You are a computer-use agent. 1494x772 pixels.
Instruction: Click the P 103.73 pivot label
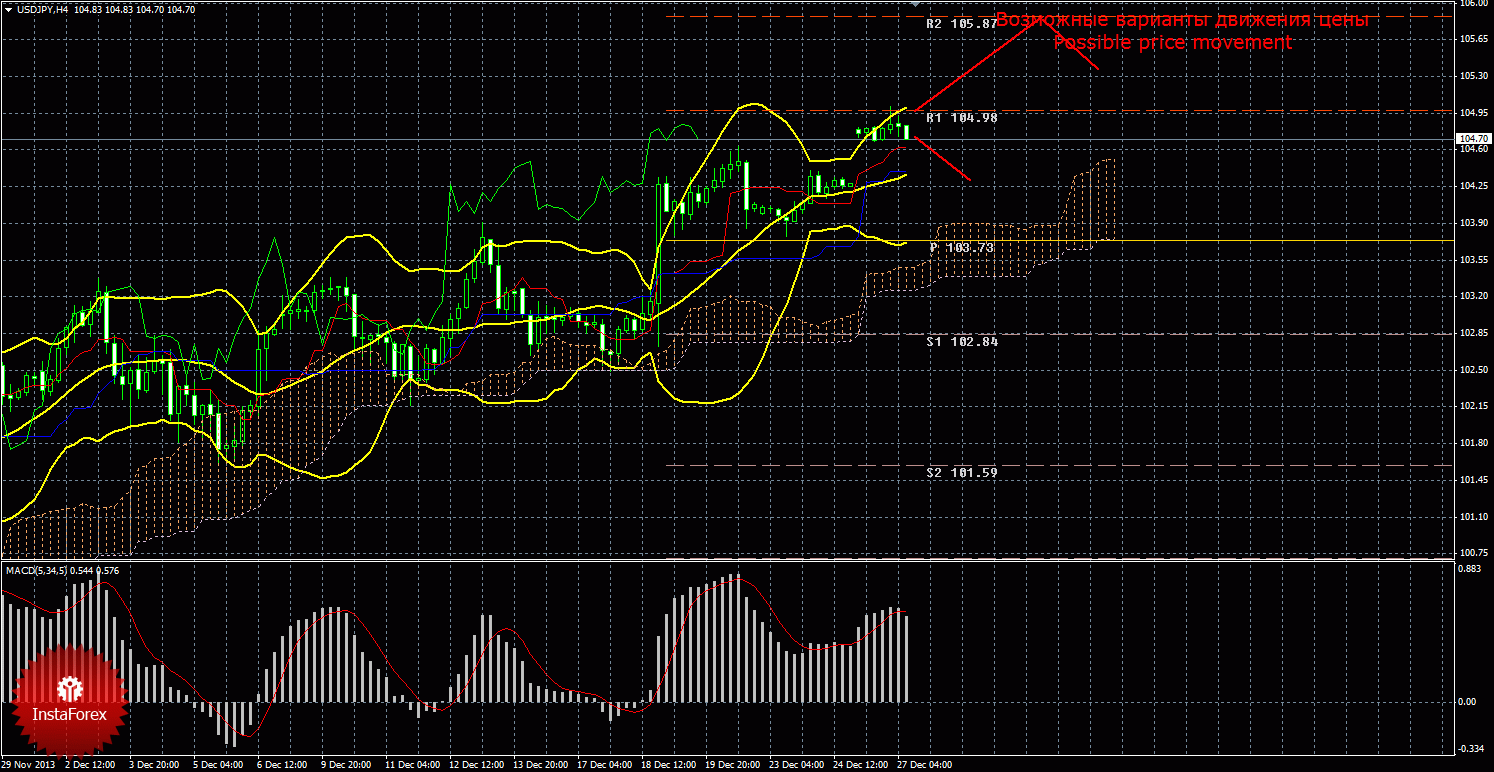coord(961,247)
